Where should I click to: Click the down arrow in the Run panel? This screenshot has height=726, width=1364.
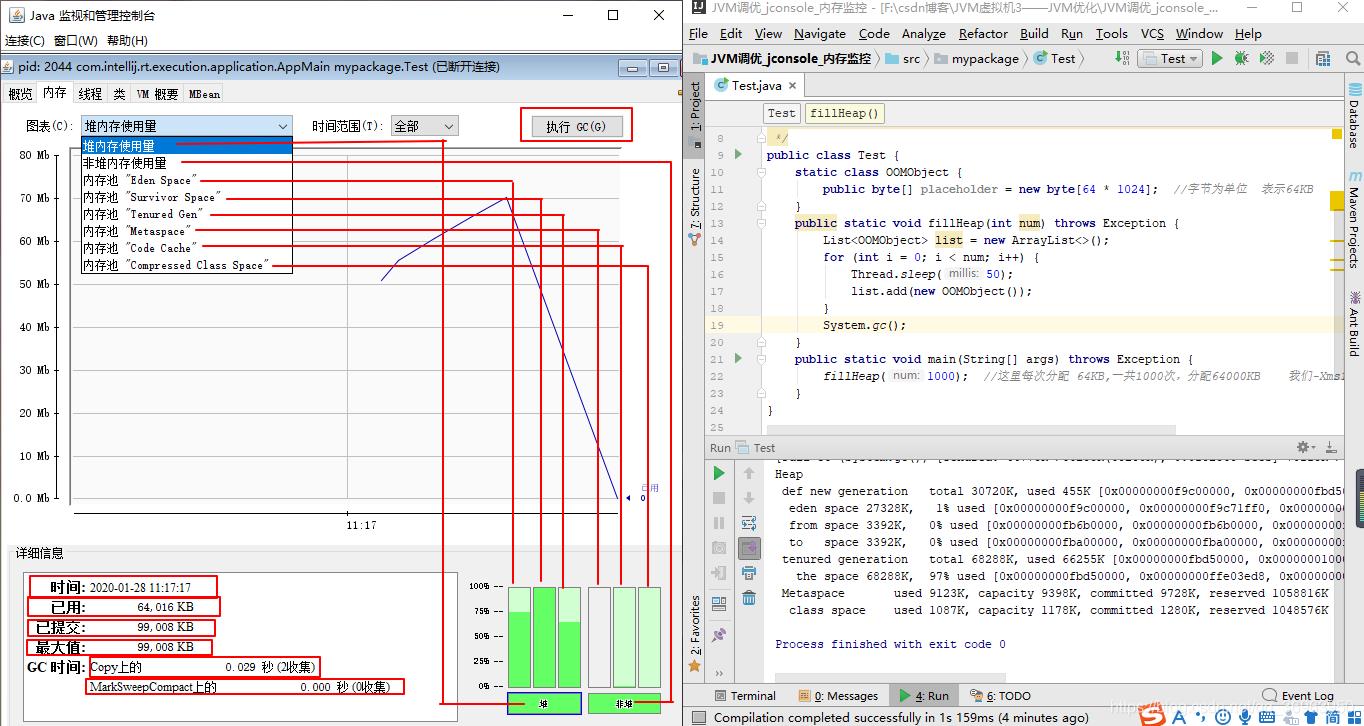749,498
